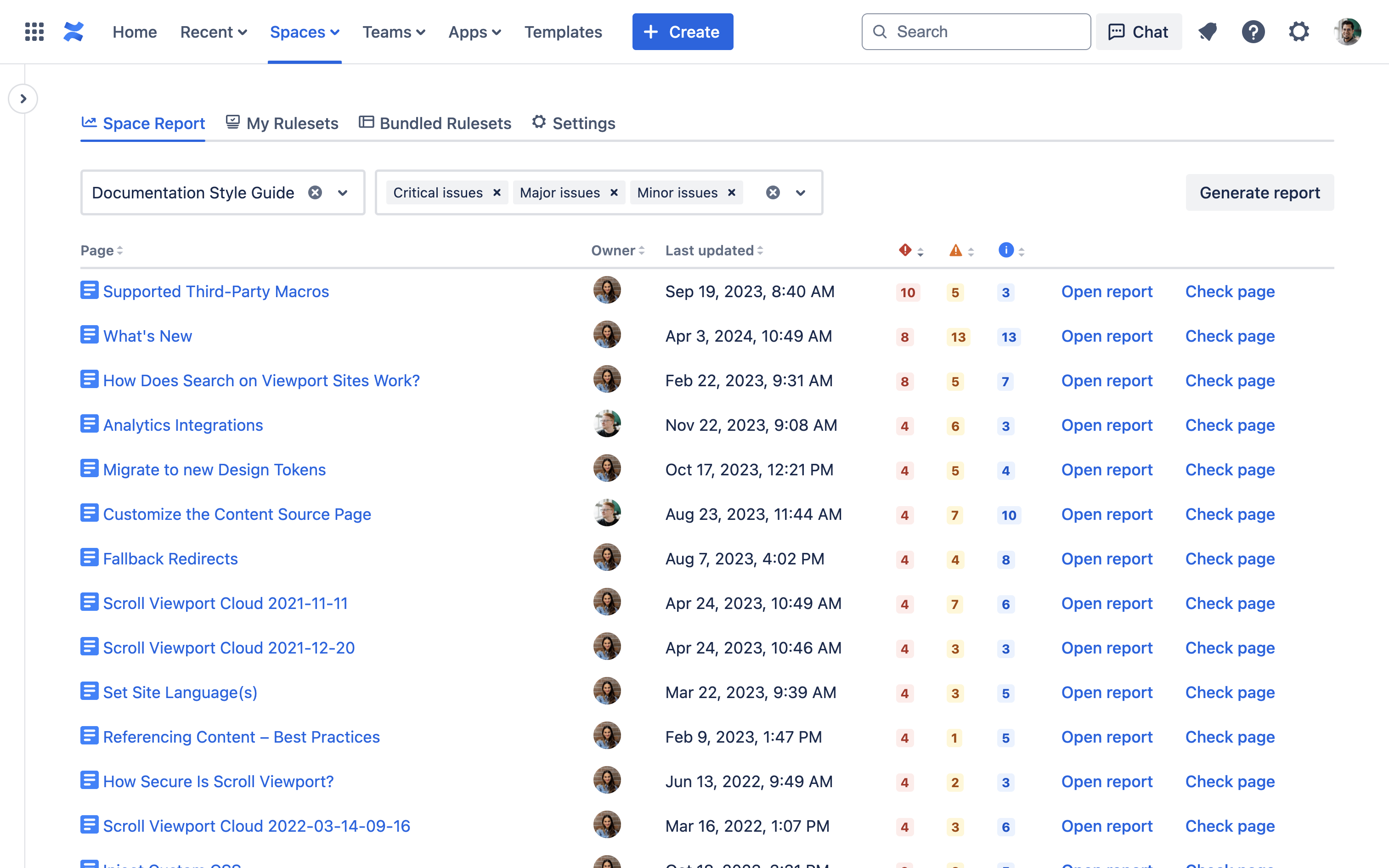1389x868 pixels.
Task: Click the Generate report button
Action: (1259, 193)
